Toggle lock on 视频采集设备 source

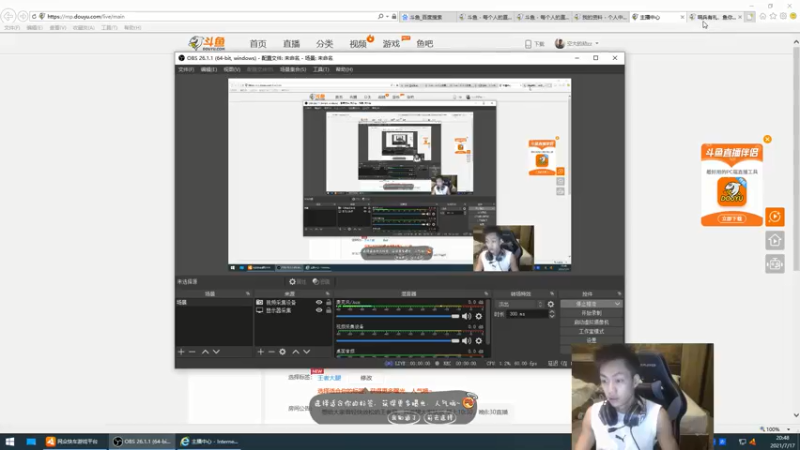click(x=329, y=303)
